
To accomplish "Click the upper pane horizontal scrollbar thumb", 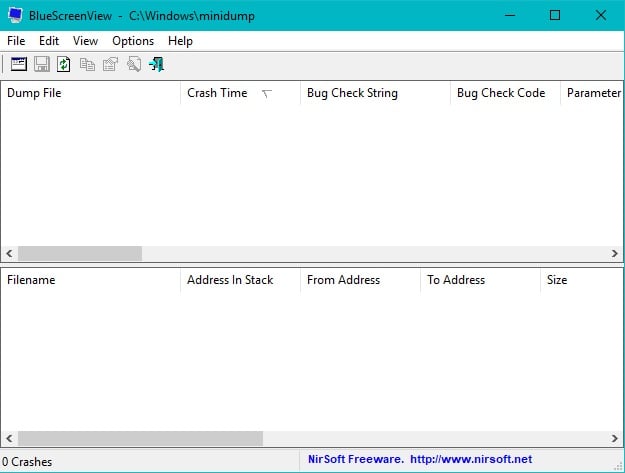I will [80, 253].
